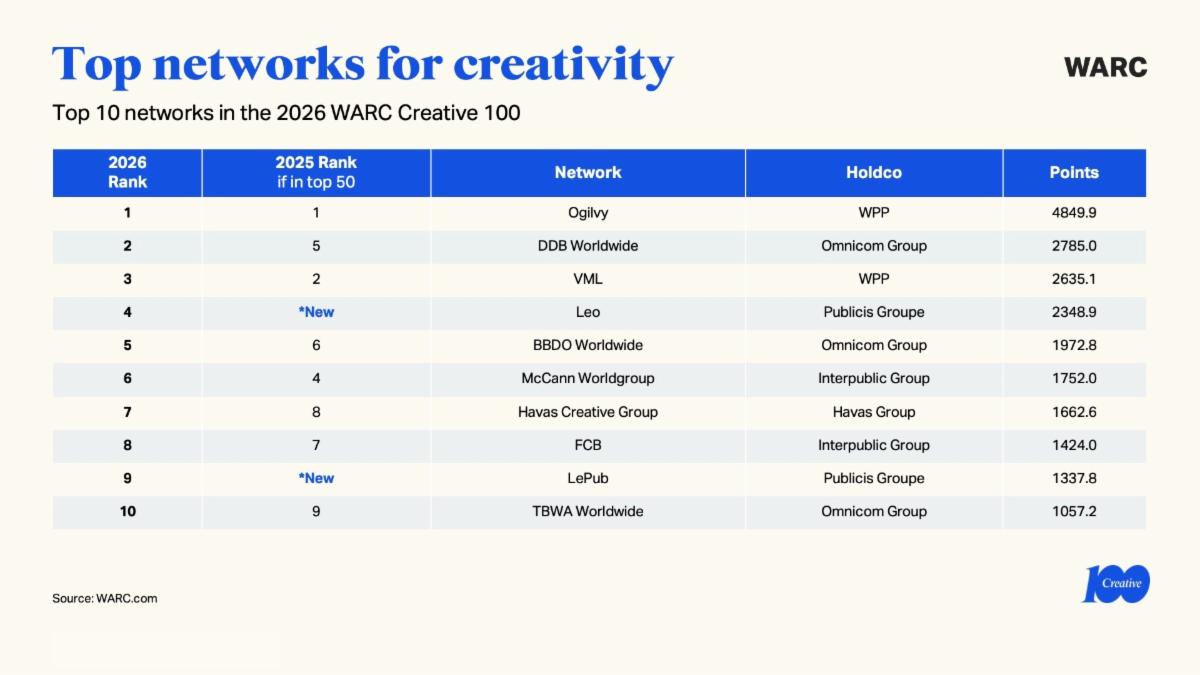Click the 'Network' column header

coord(587,172)
